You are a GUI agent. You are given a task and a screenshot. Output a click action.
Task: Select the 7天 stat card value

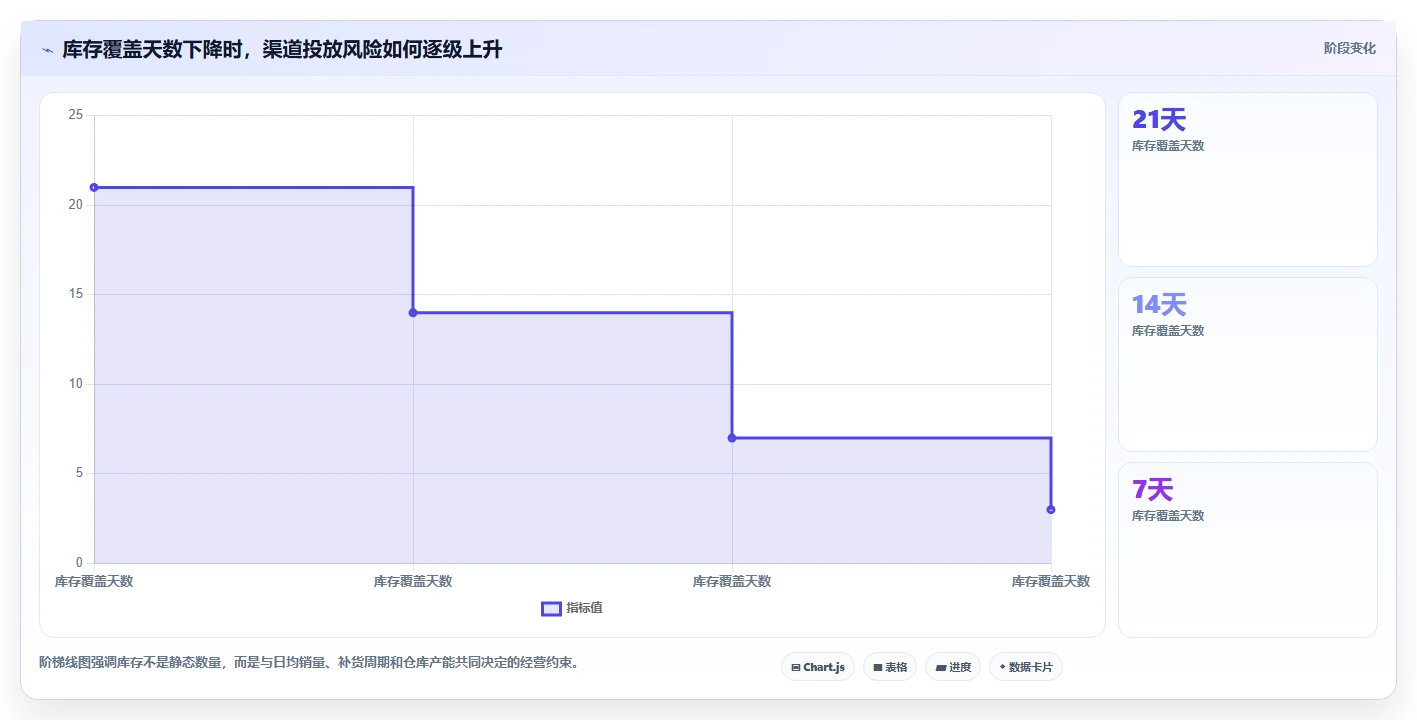(x=1152, y=490)
